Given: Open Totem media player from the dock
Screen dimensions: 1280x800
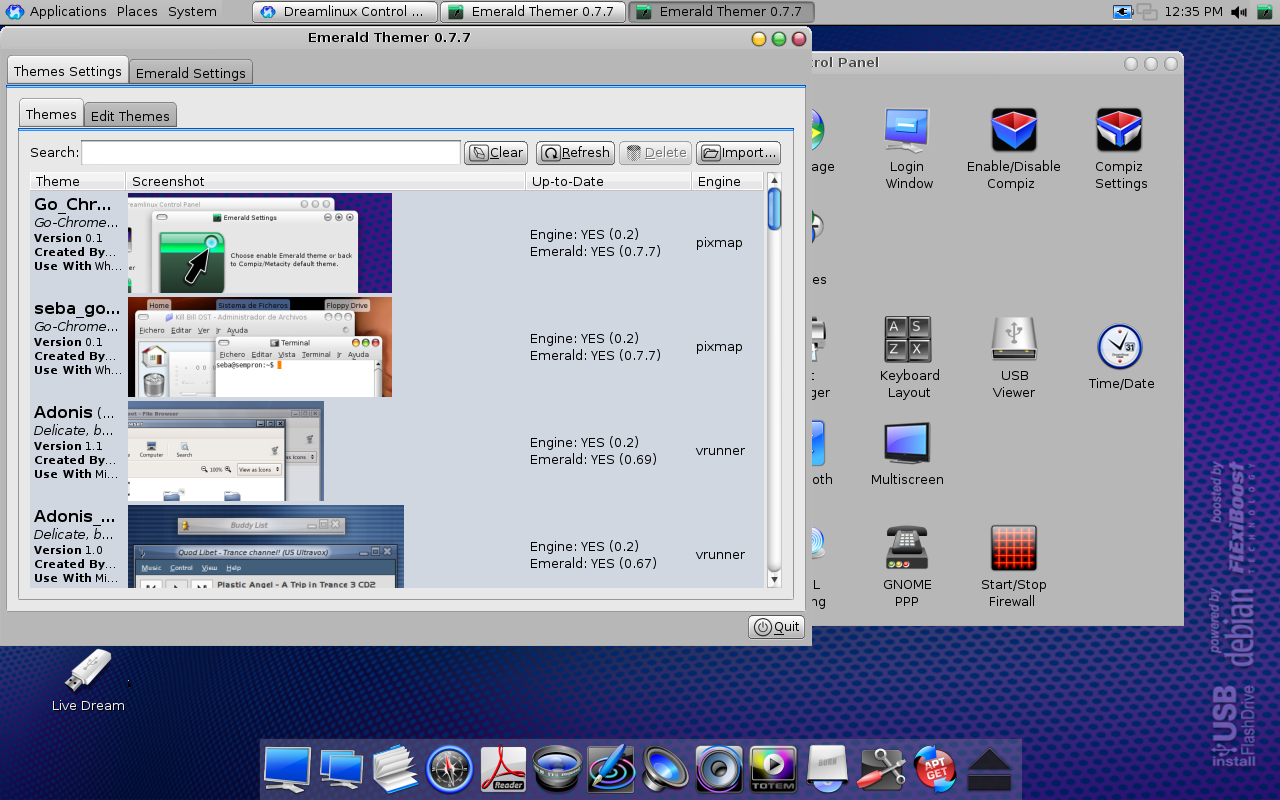Looking at the screenshot, I should [772, 770].
